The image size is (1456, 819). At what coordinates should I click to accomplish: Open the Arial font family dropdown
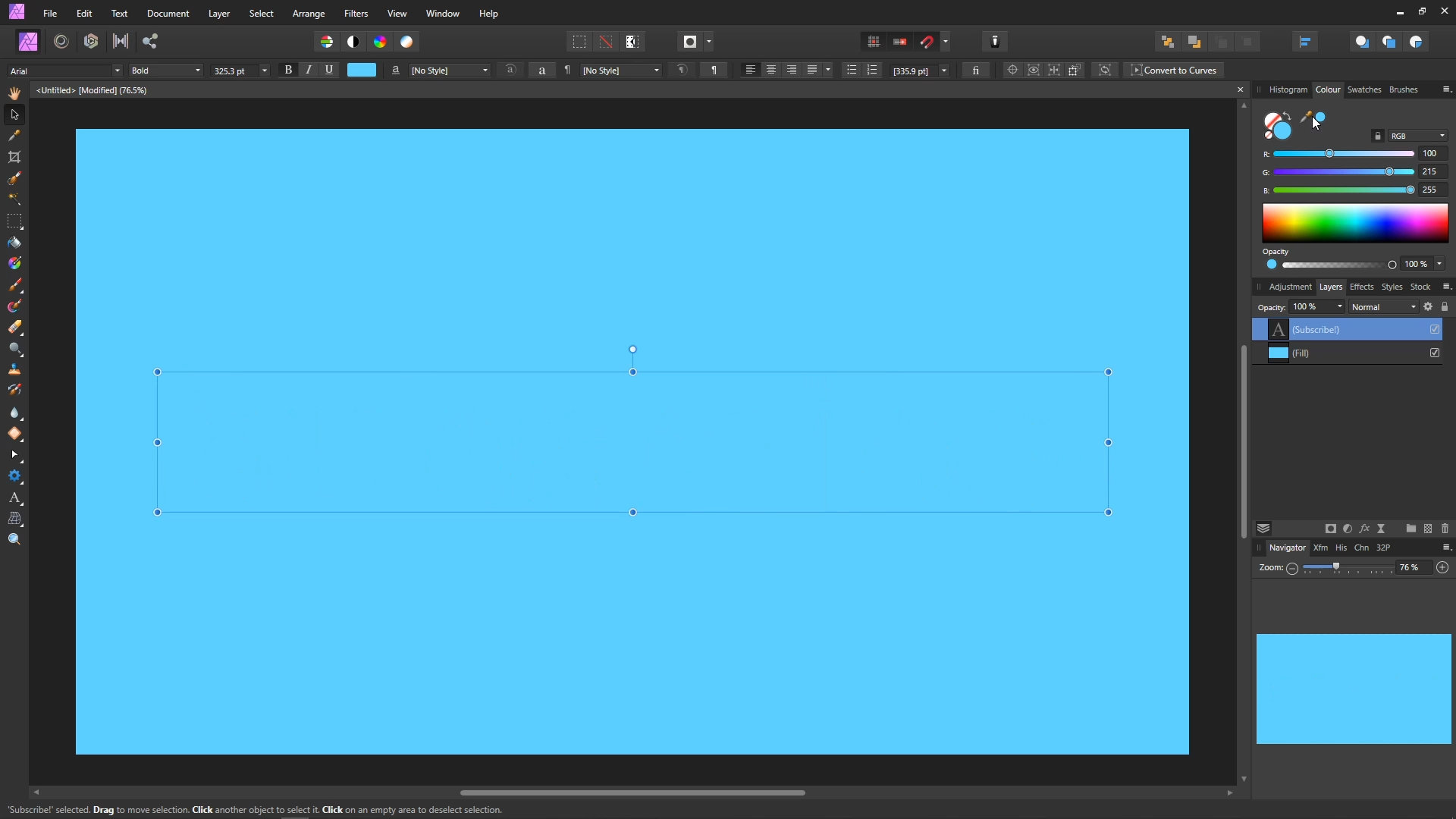click(117, 71)
